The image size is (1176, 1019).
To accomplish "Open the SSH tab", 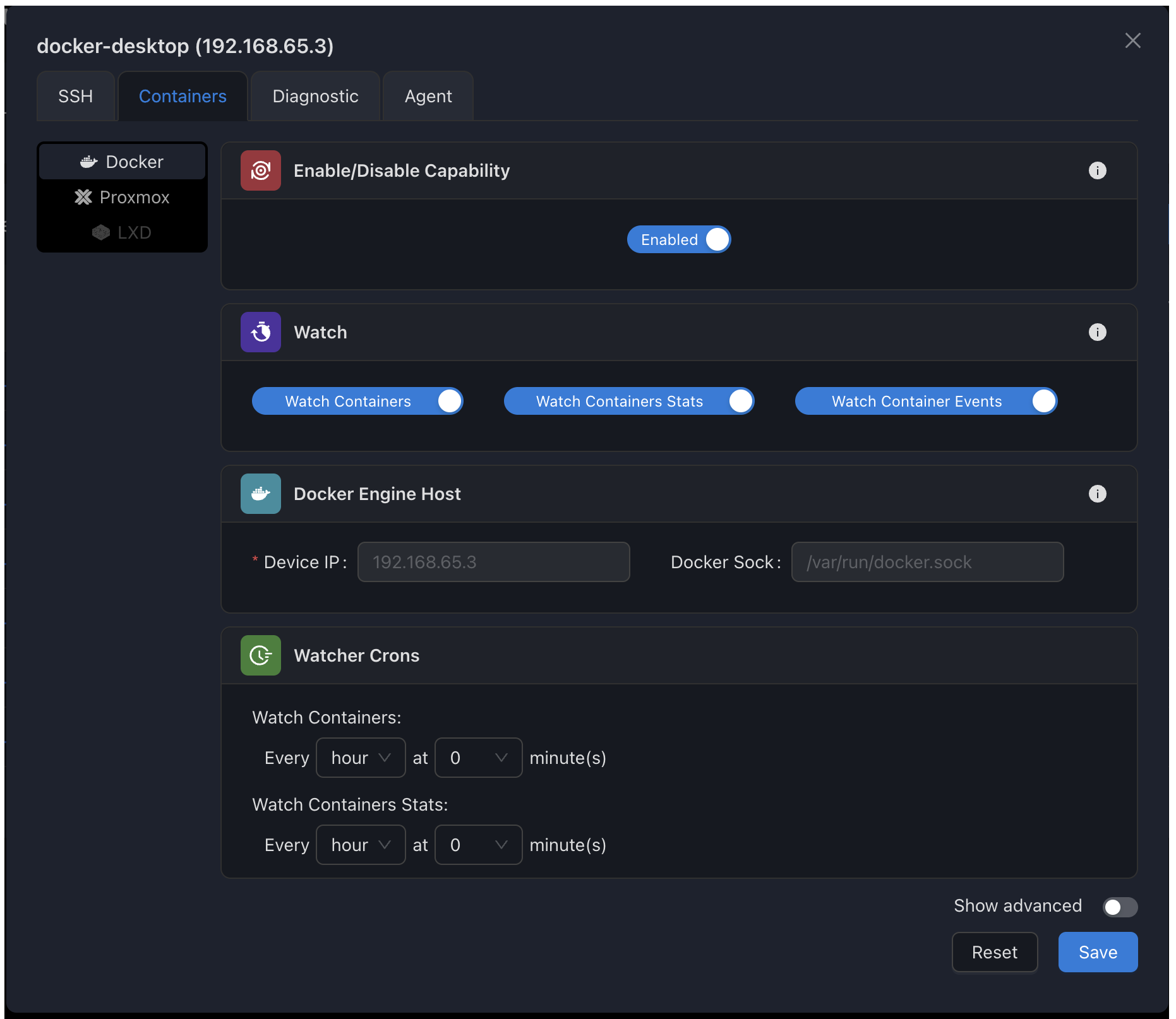I will 75,96.
